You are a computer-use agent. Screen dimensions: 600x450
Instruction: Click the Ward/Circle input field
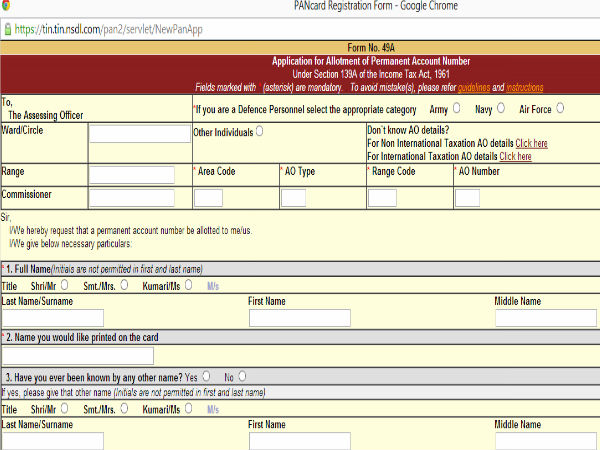click(x=138, y=135)
